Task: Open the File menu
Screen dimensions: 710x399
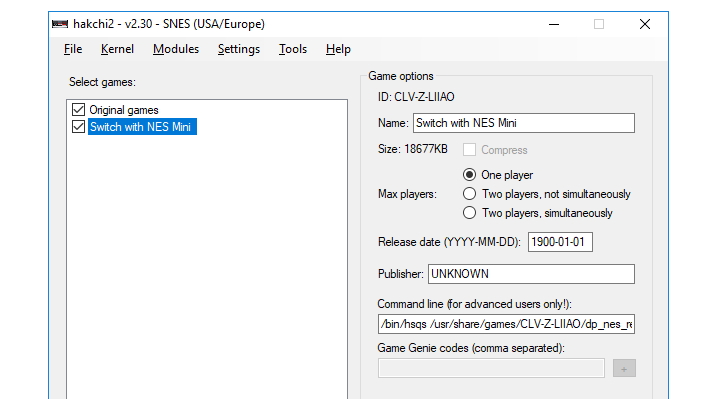Action: coord(73,49)
